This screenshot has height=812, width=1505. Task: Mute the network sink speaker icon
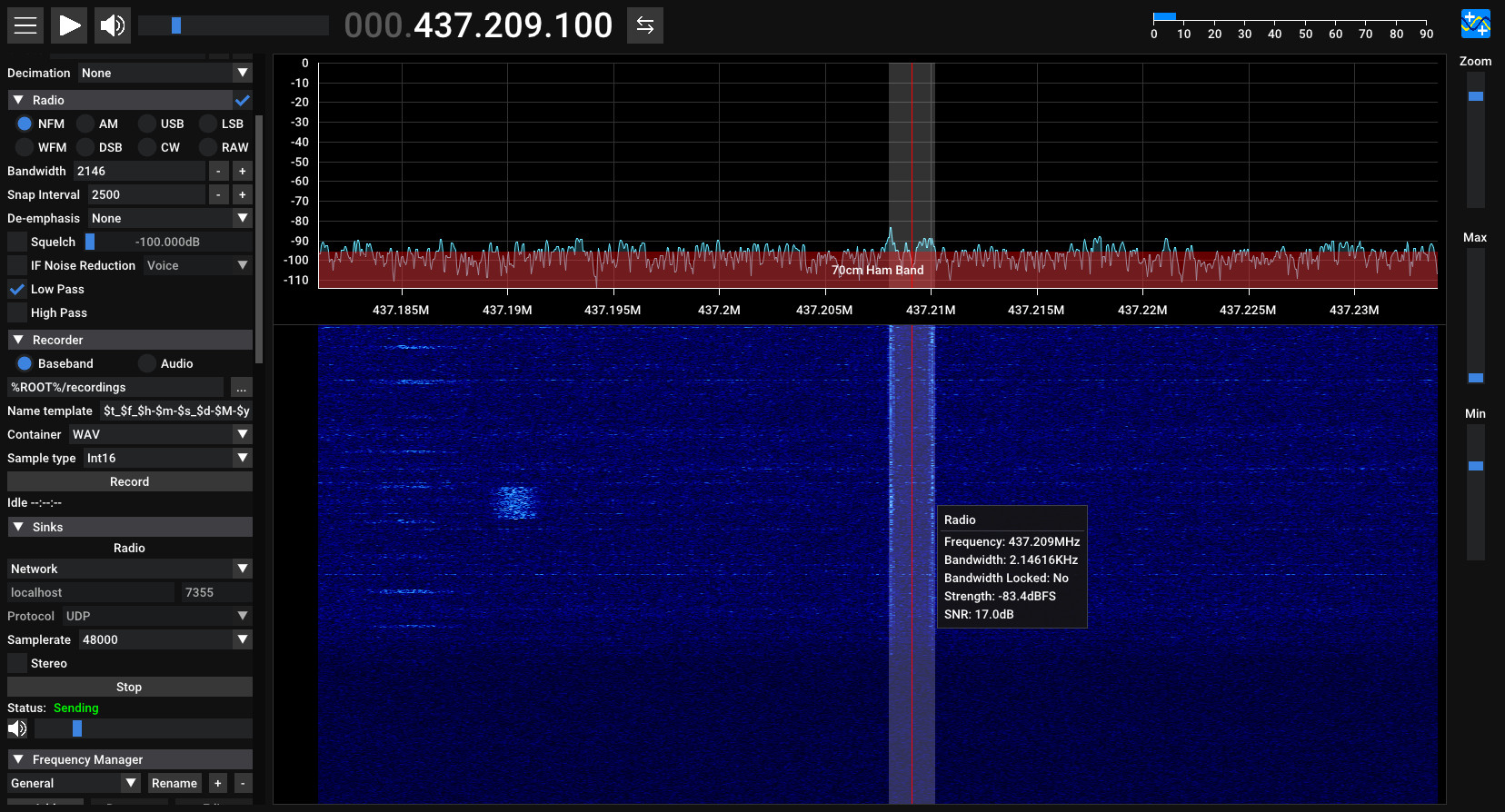pyautogui.click(x=17, y=728)
